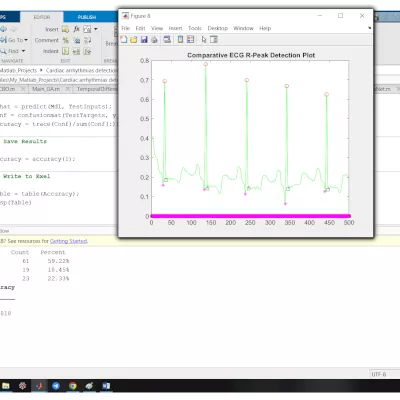The width and height of the screenshot is (400, 400).
Task: Open the Desktop menu of Figure 8
Action: (x=217, y=28)
